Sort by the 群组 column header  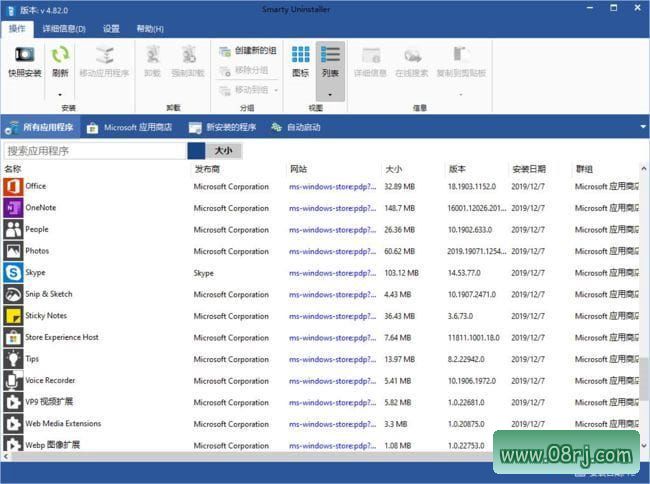584,169
